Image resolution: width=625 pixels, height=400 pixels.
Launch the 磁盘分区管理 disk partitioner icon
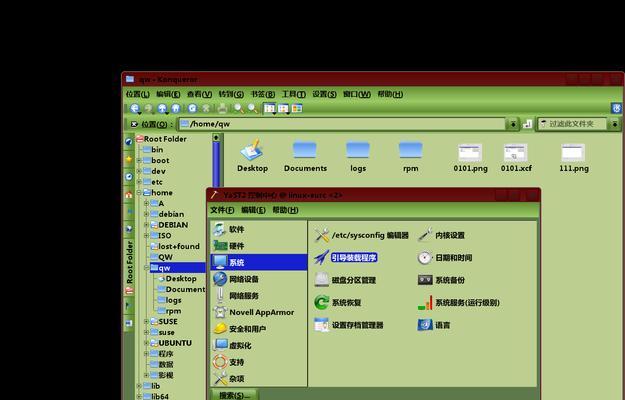coord(322,280)
